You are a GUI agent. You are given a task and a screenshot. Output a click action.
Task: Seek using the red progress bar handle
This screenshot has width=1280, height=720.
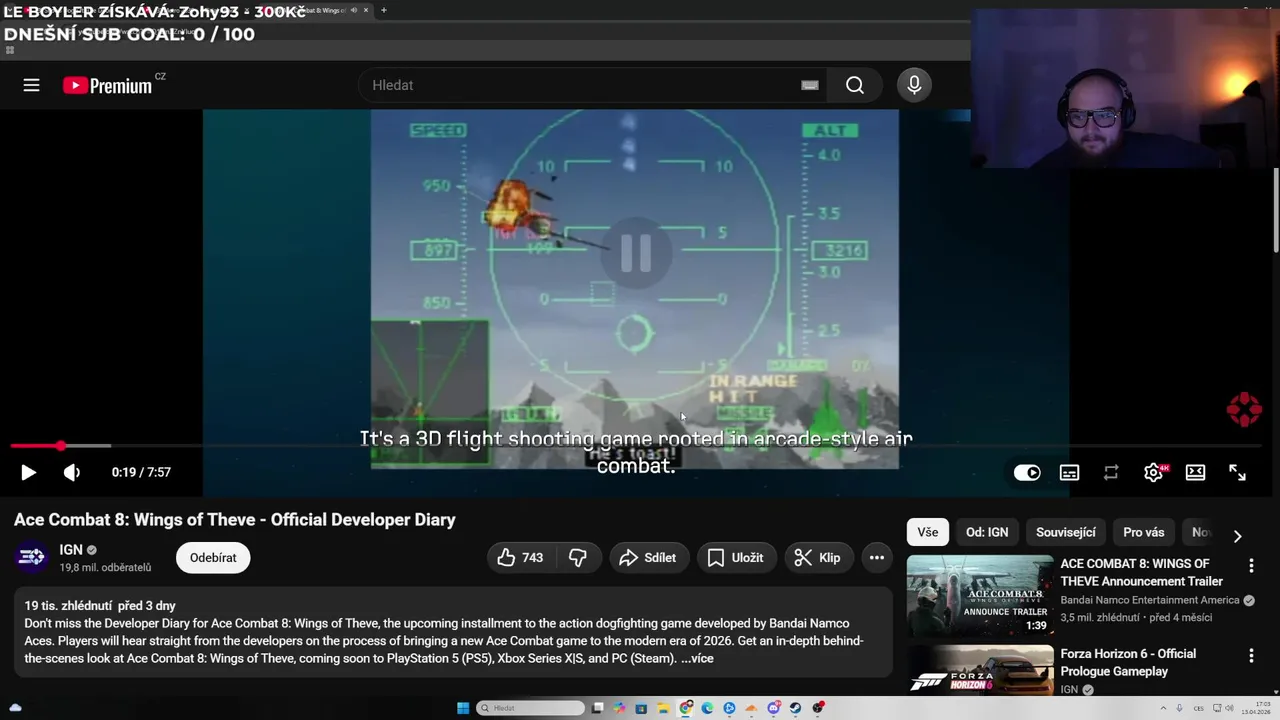tap(61, 445)
